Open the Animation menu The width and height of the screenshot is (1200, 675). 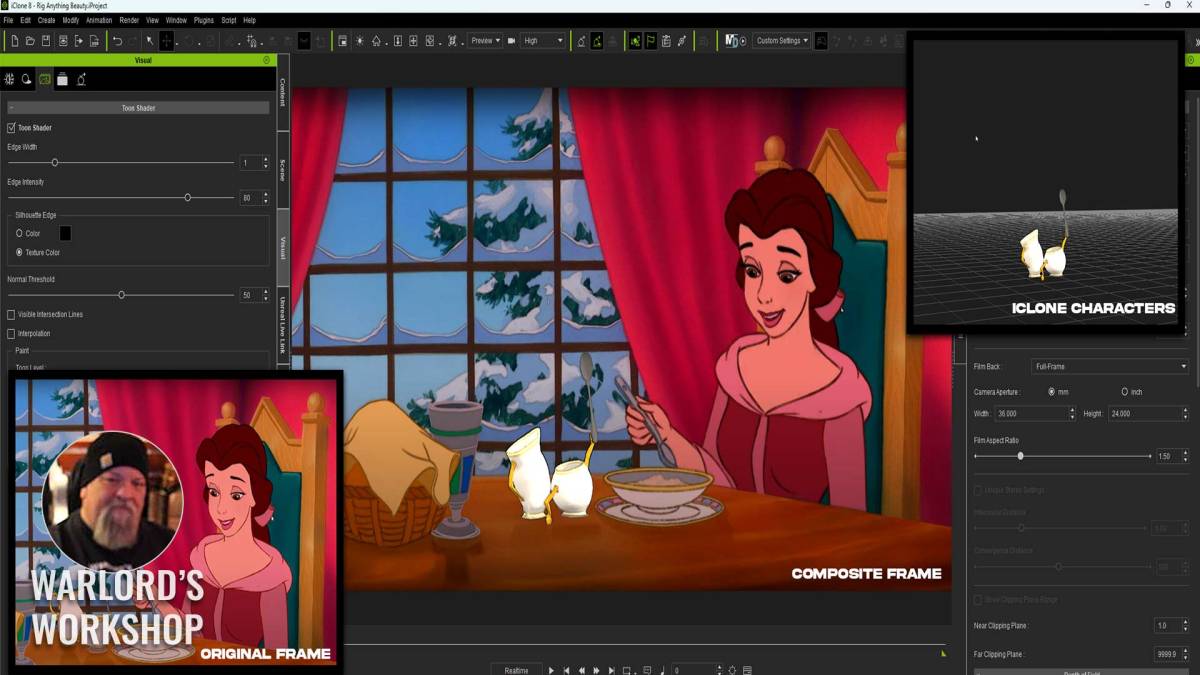[x=99, y=20]
